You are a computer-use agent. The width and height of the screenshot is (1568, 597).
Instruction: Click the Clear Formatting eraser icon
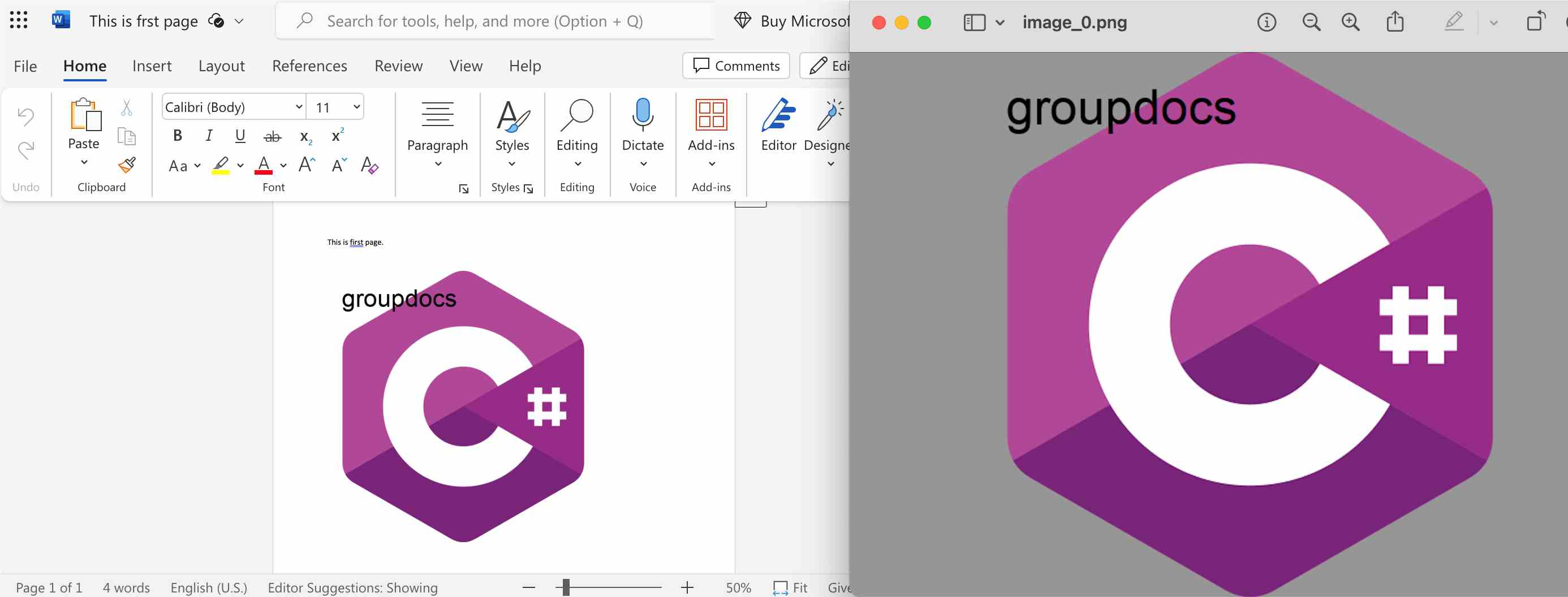[x=369, y=166]
